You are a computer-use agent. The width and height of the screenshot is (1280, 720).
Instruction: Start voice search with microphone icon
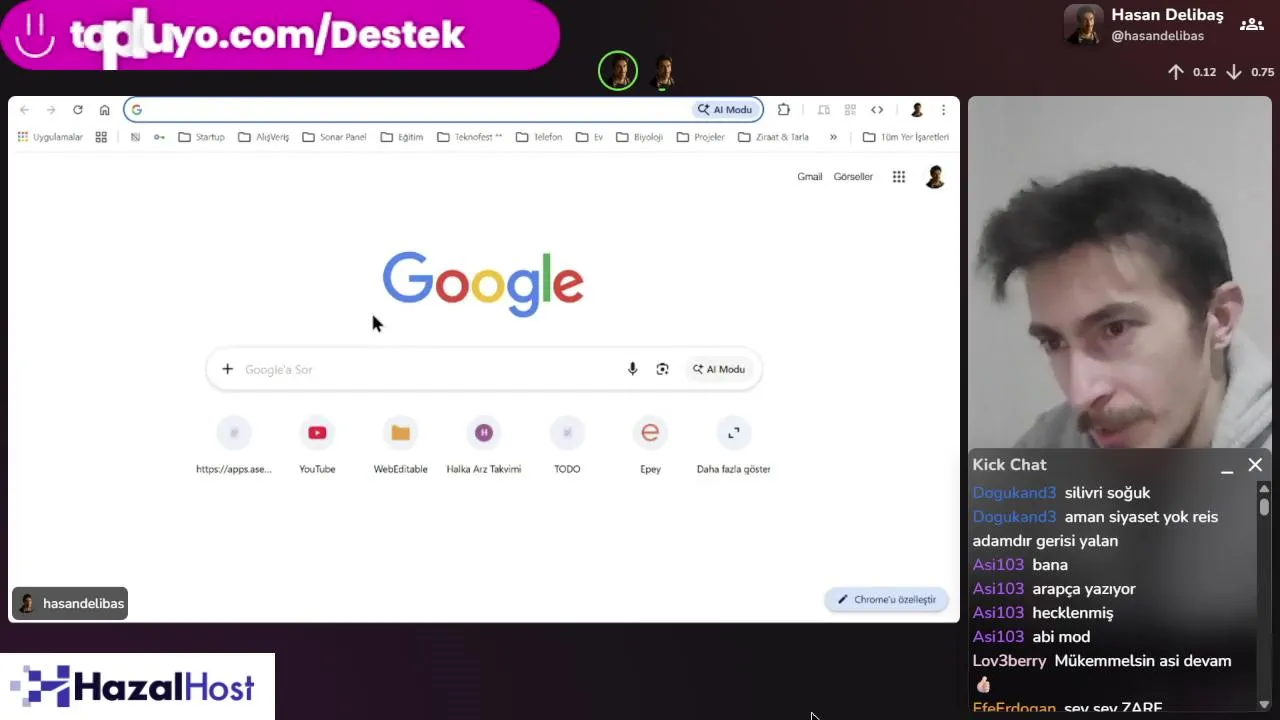632,369
